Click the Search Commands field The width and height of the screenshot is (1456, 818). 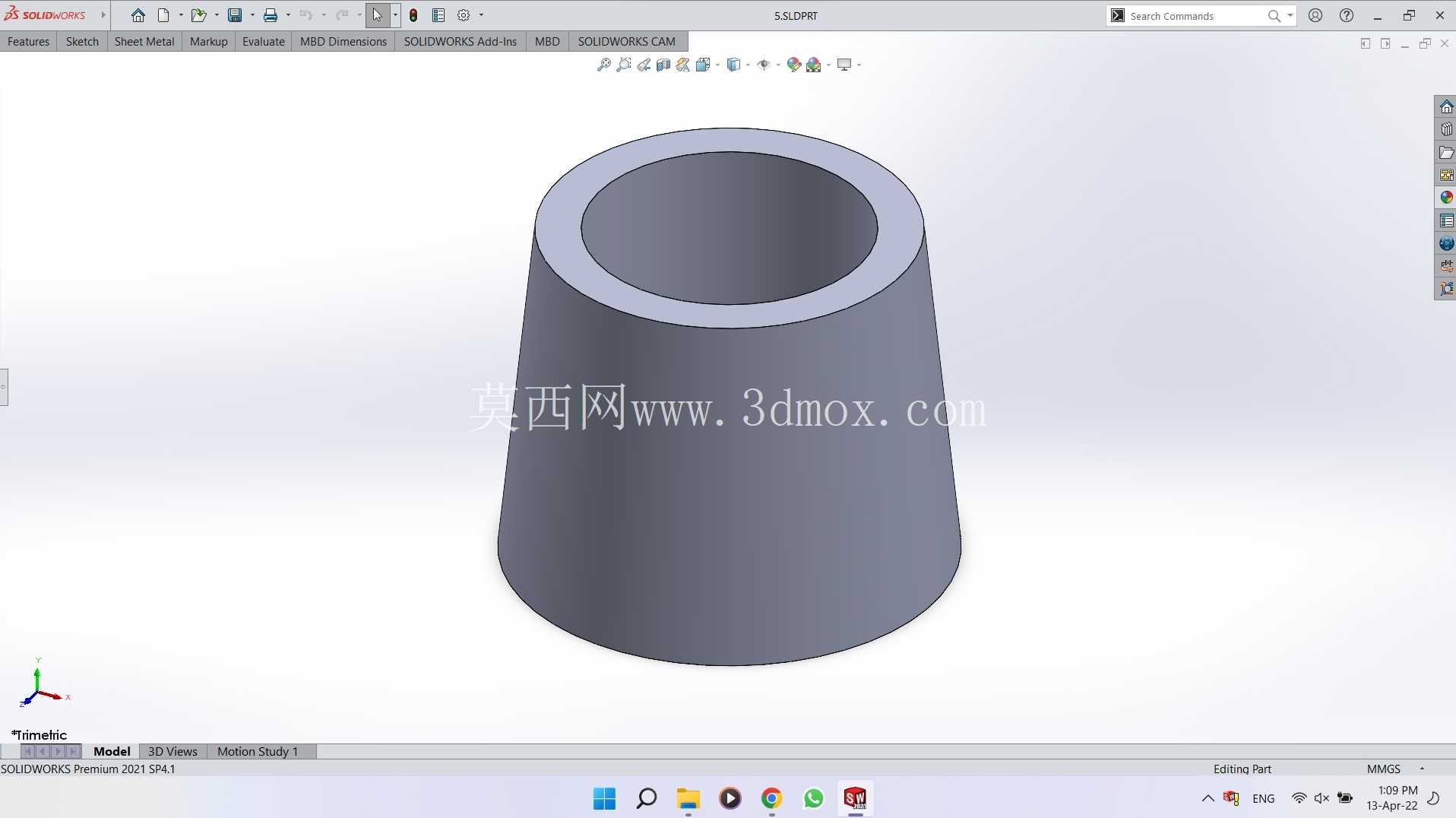(1196, 16)
